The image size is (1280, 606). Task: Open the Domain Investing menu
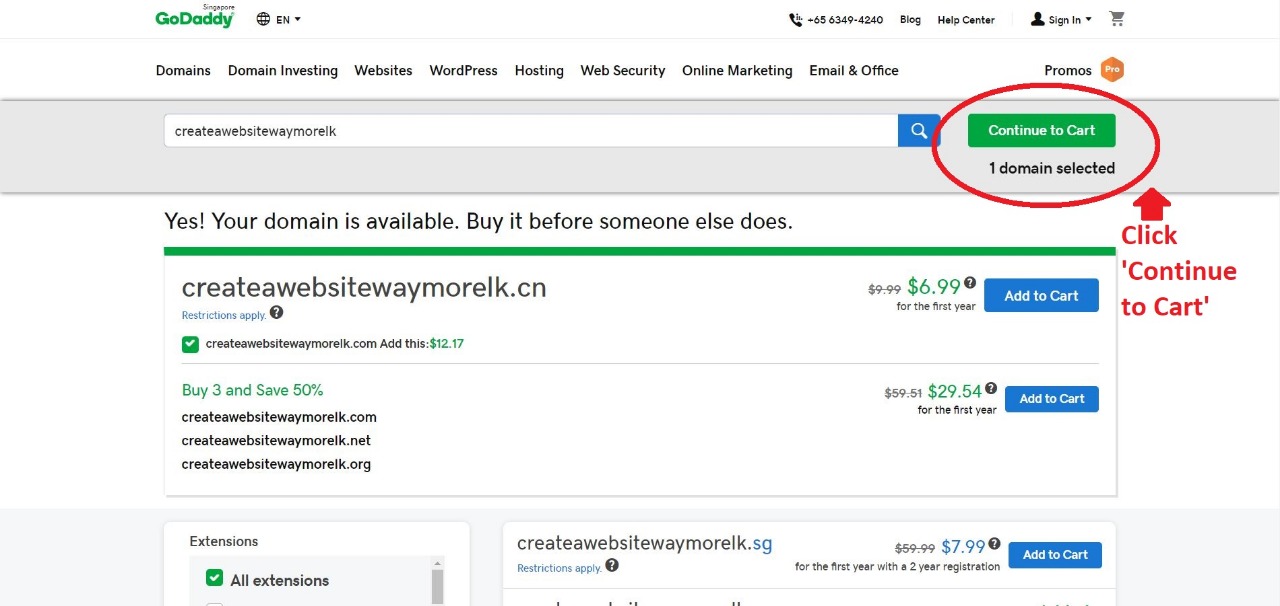283,71
